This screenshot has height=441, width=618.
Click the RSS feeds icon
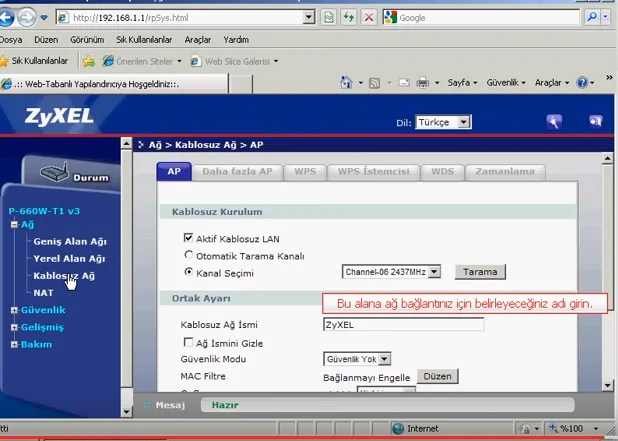(x=374, y=83)
